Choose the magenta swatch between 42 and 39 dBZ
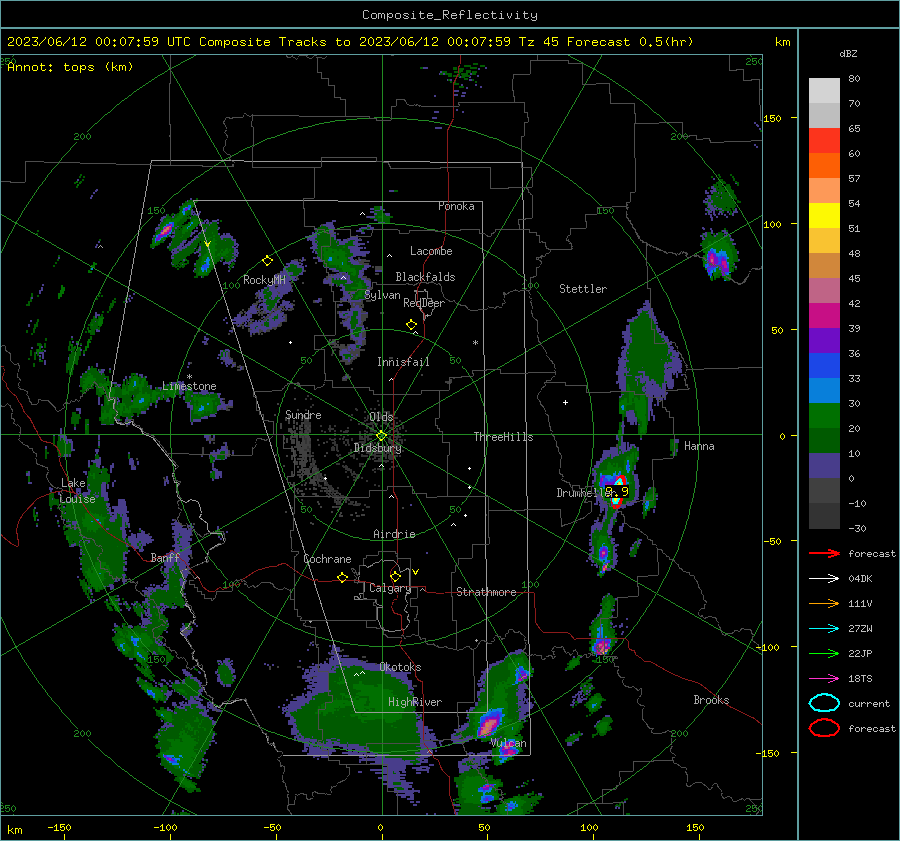Image resolution: width=900 pixels, height=841 pixels. click(x=824, y=316)
